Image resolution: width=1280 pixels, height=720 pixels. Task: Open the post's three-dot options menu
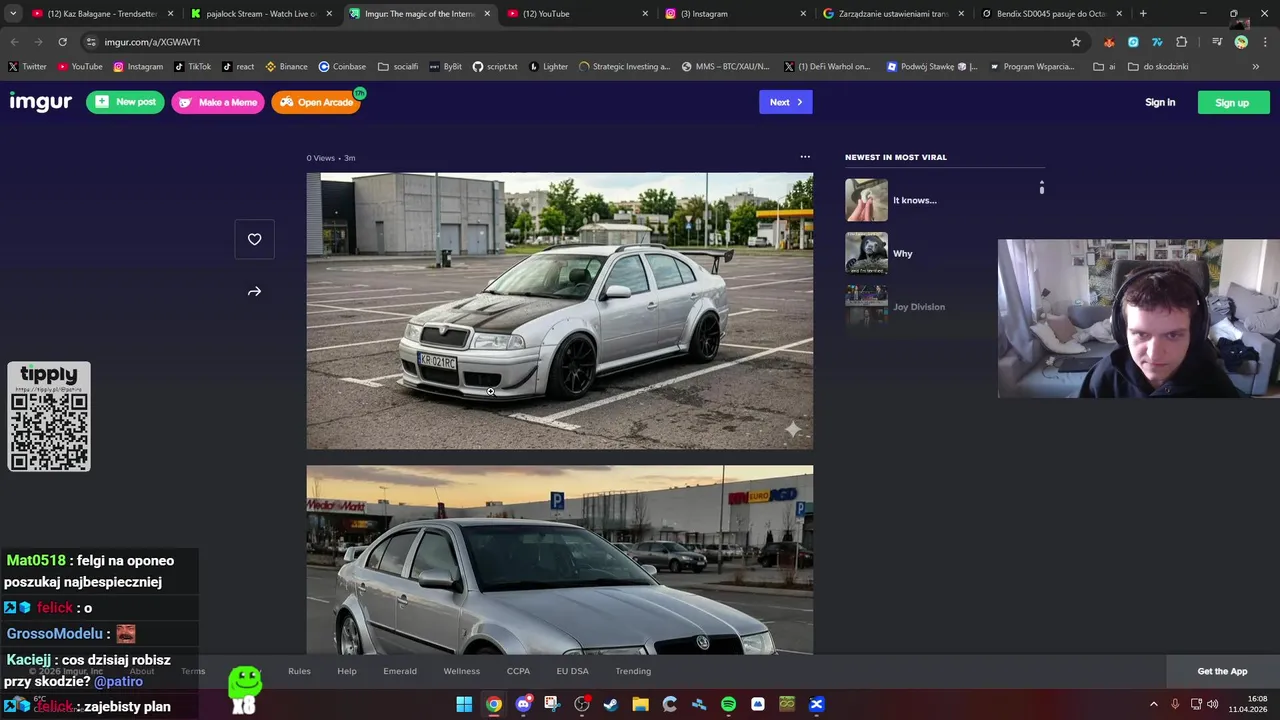[805, 157]
